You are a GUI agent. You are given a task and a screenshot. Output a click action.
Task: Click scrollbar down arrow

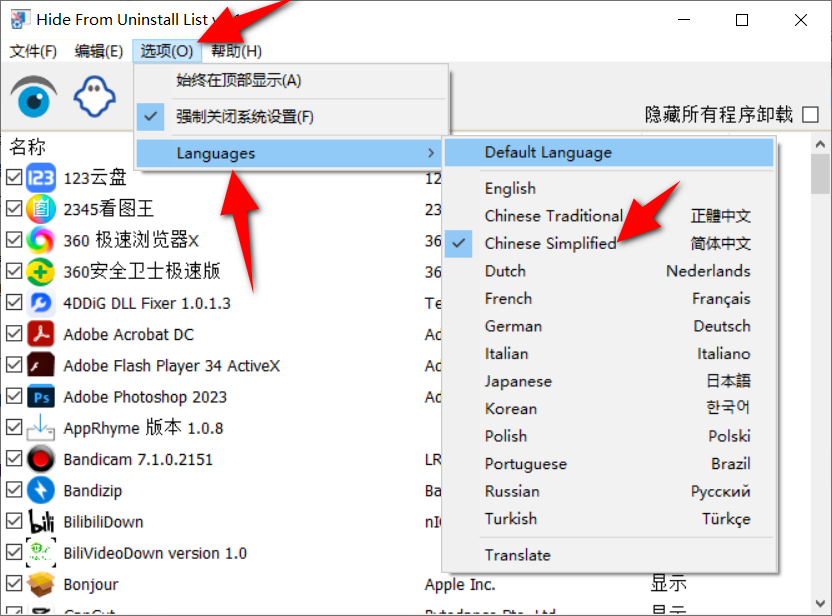point(820,604)
